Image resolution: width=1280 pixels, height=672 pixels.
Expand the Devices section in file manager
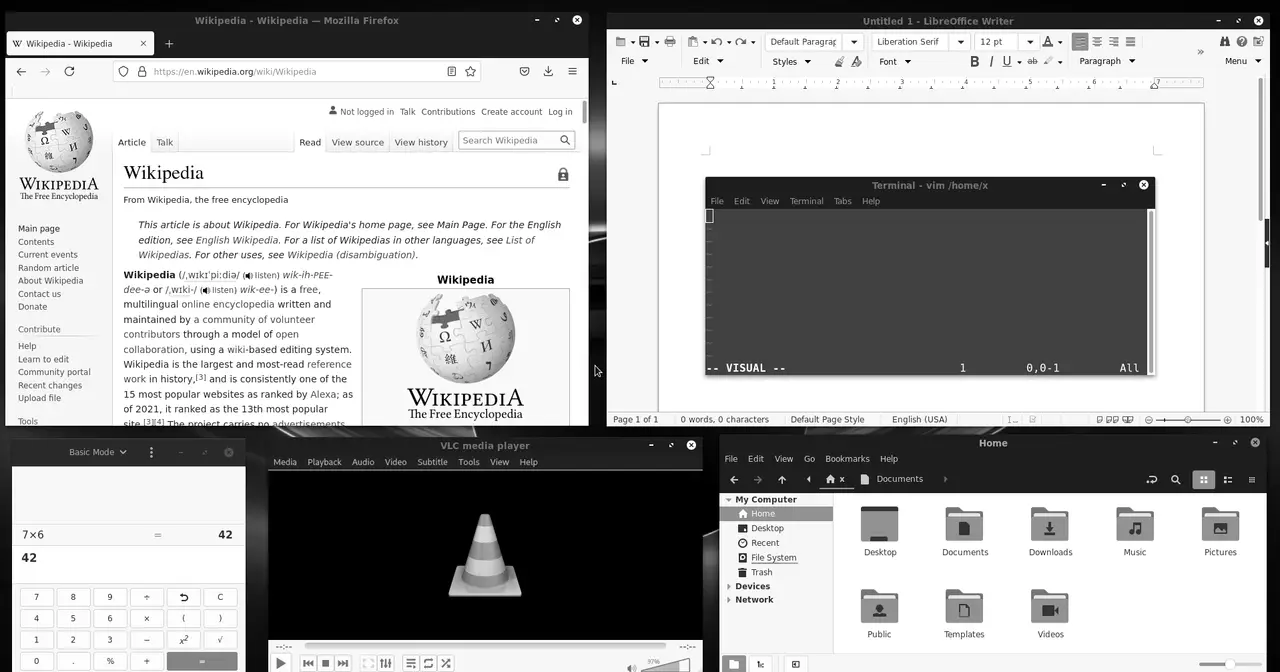click(729, 587)
